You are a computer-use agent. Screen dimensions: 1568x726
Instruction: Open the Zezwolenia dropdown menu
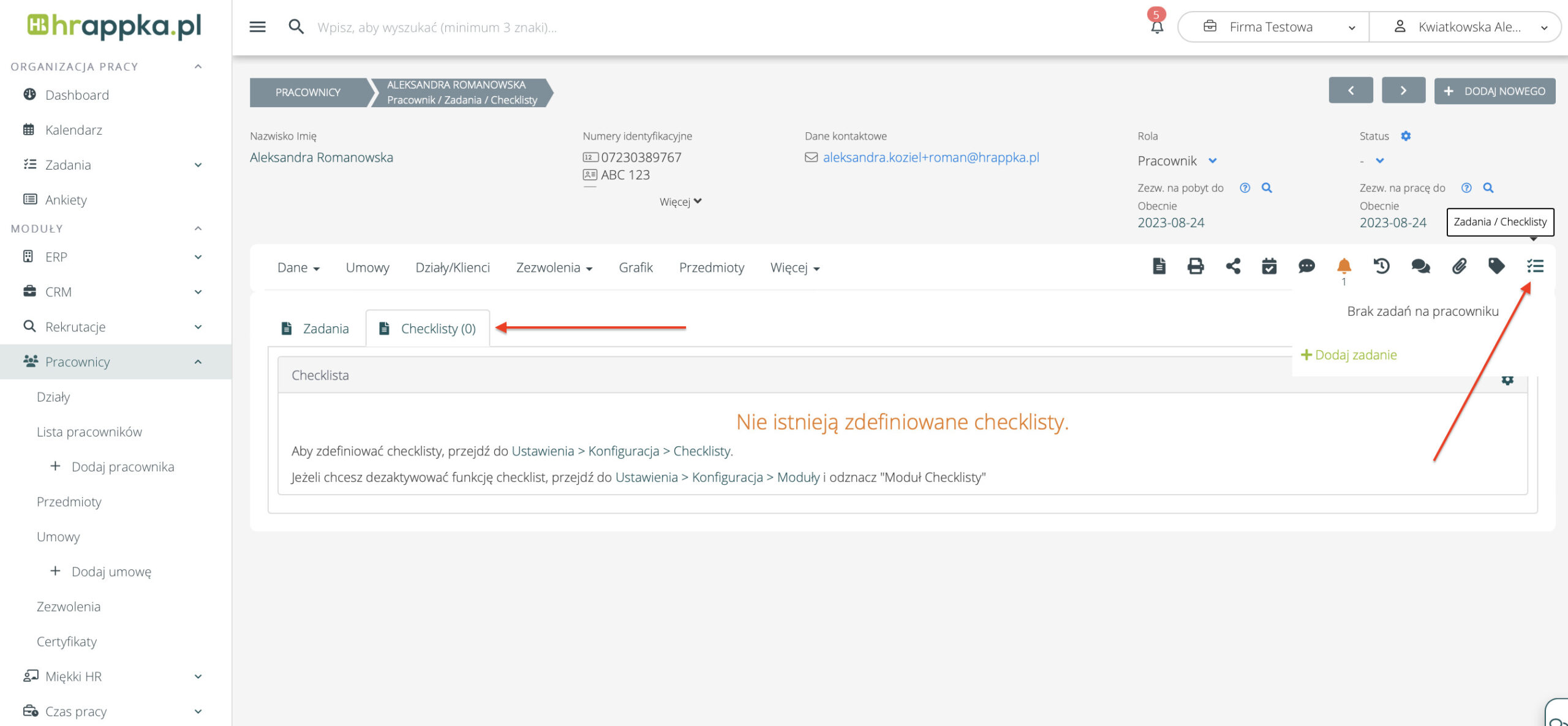click(554, 268)
